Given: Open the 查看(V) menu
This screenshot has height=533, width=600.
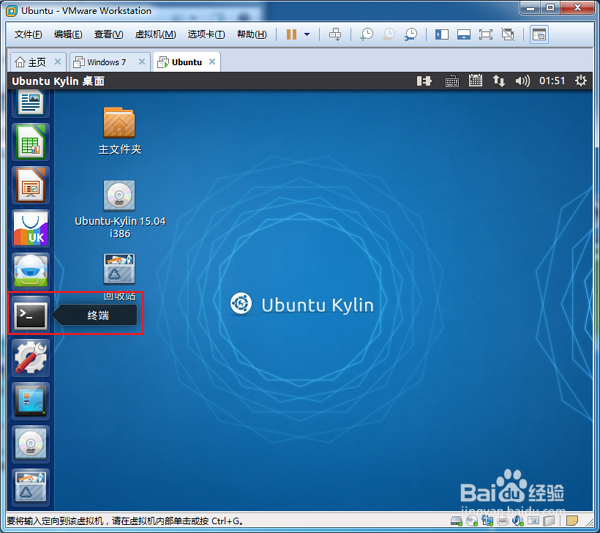Looking at the screenshot, I should tap(109, 34).
